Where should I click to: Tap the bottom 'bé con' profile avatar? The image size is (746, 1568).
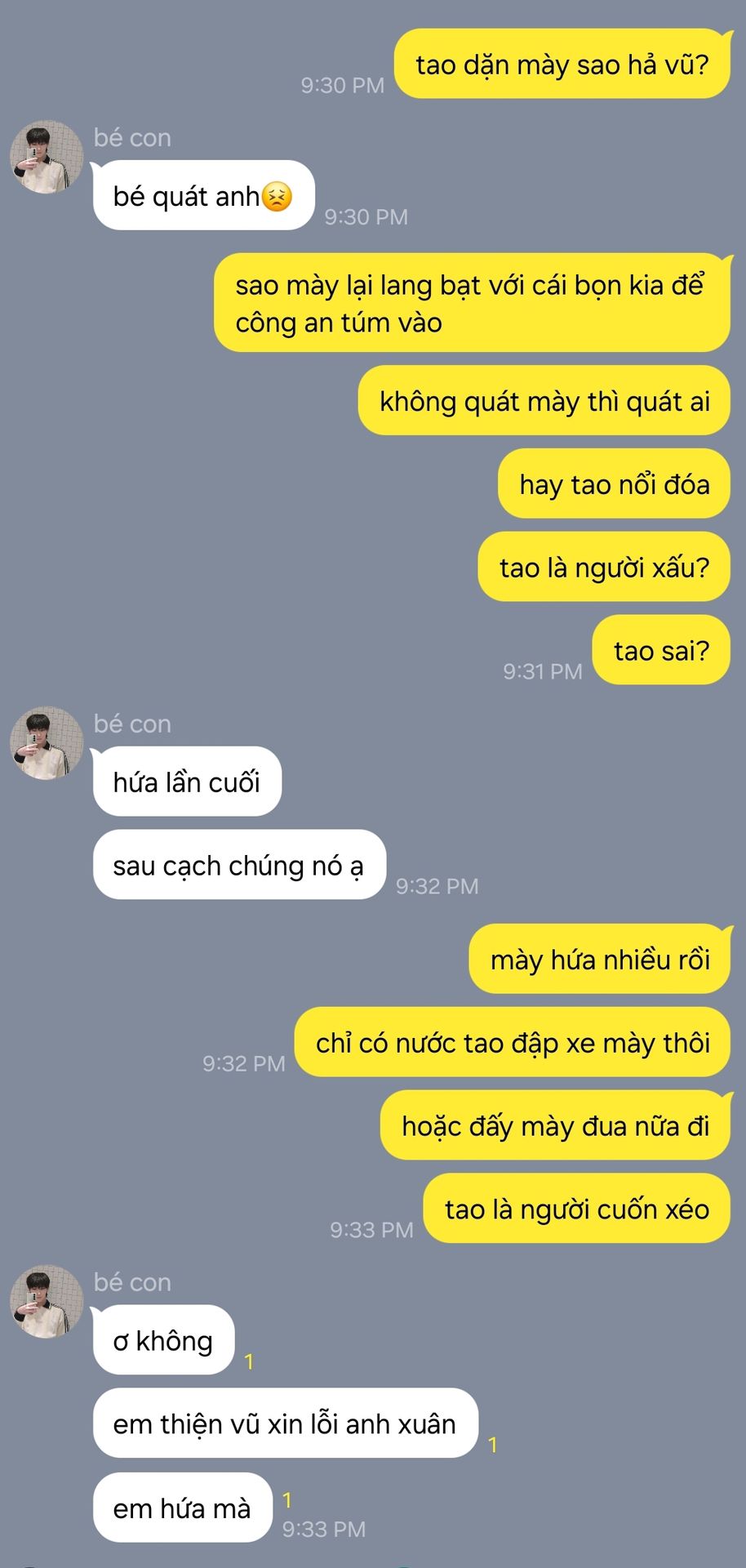[x=47, y=1302]
